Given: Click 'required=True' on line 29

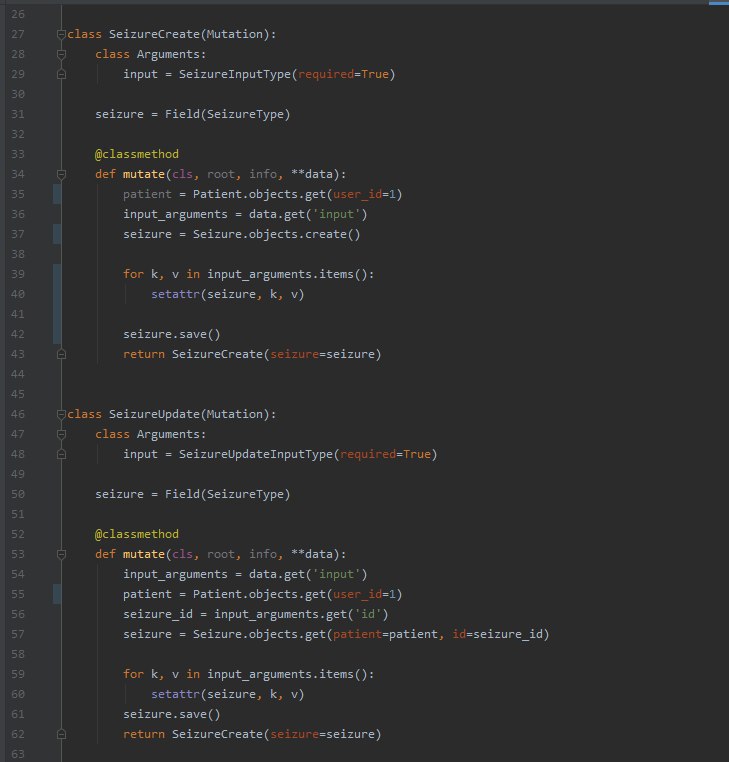Looking at the screenshot, I should [343, 74].
